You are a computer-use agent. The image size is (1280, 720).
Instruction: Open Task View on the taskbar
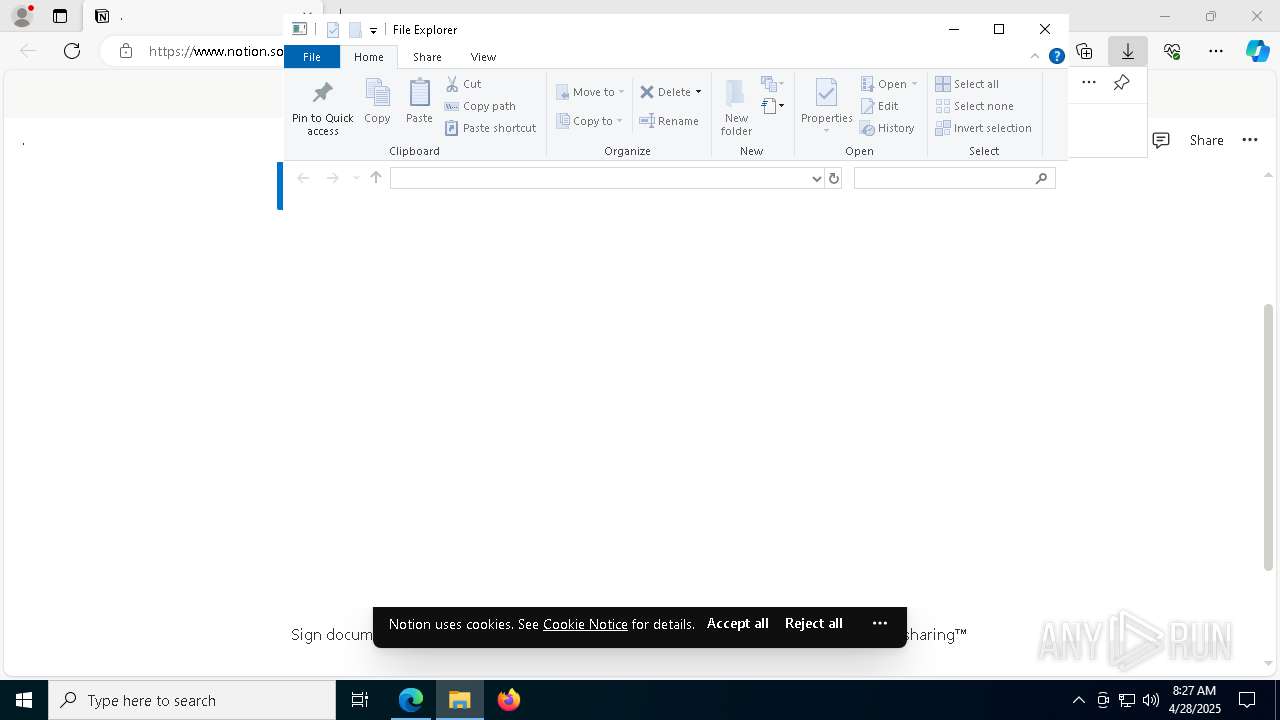(360, 700)
